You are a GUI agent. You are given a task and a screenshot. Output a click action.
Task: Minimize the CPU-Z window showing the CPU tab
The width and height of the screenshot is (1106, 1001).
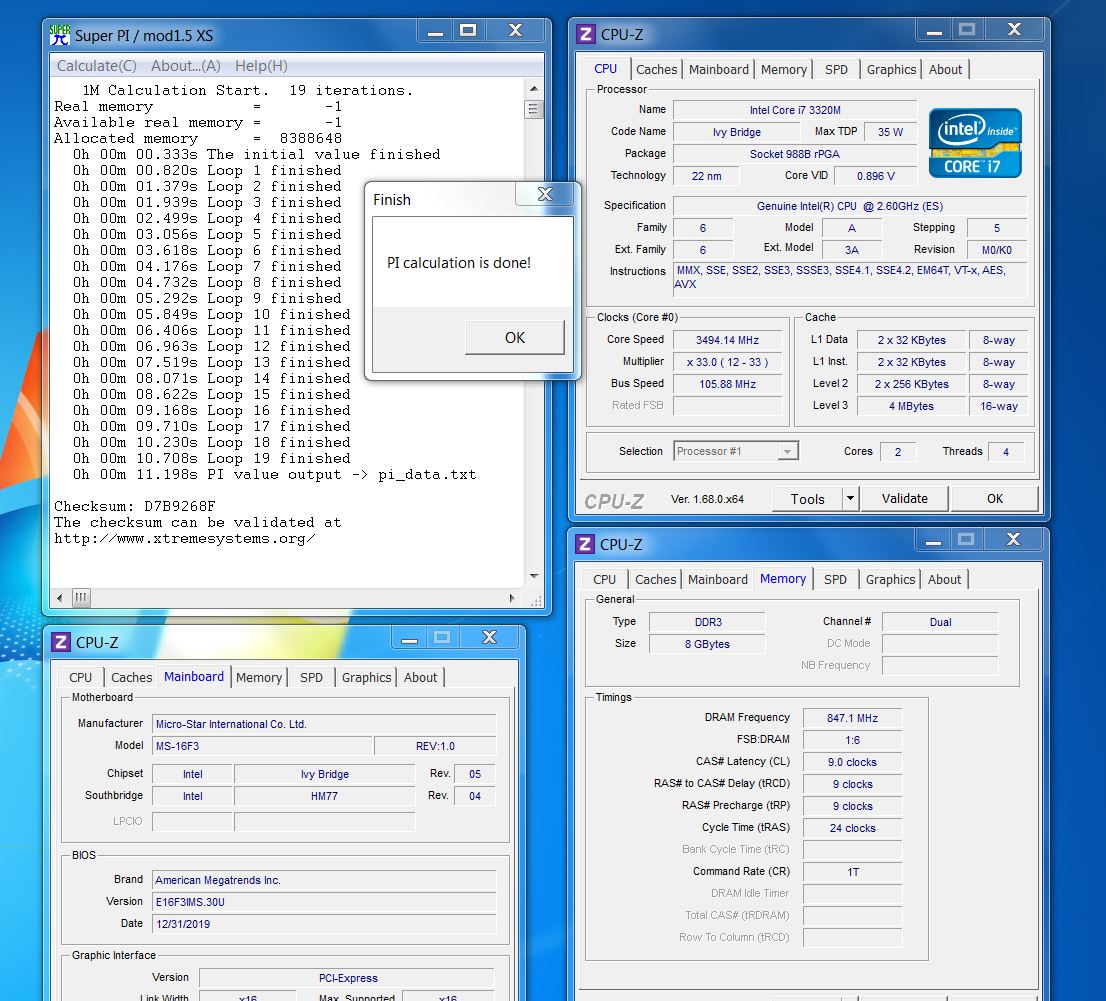[x=934, y=30]
